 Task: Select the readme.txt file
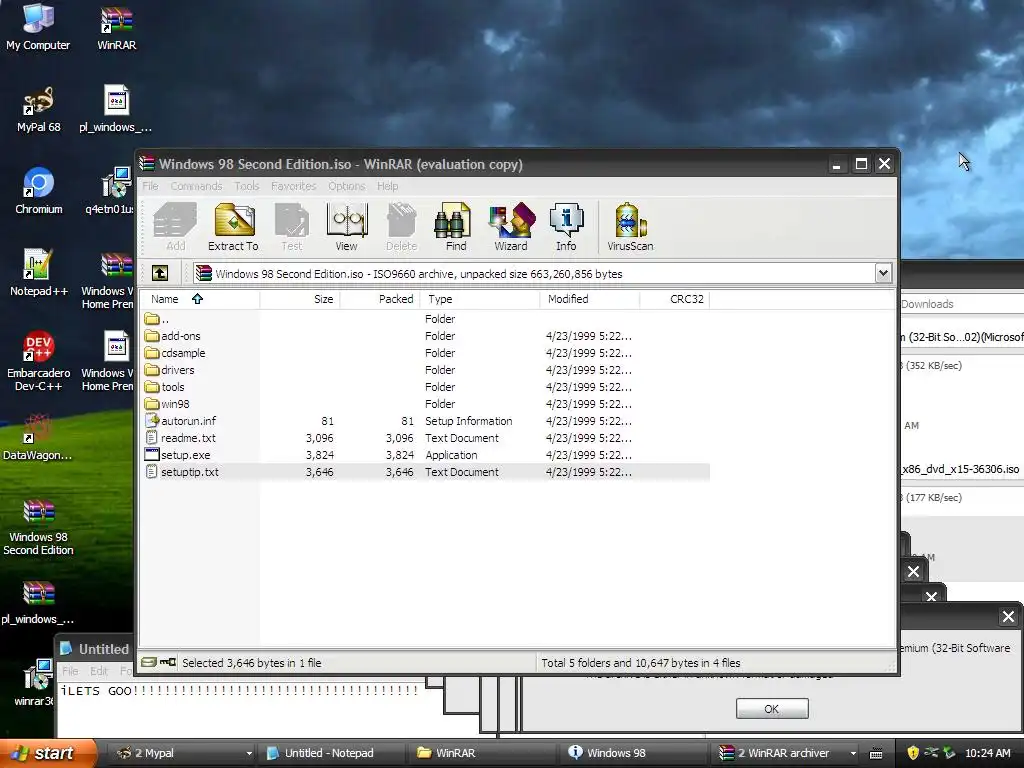[180, 438]
